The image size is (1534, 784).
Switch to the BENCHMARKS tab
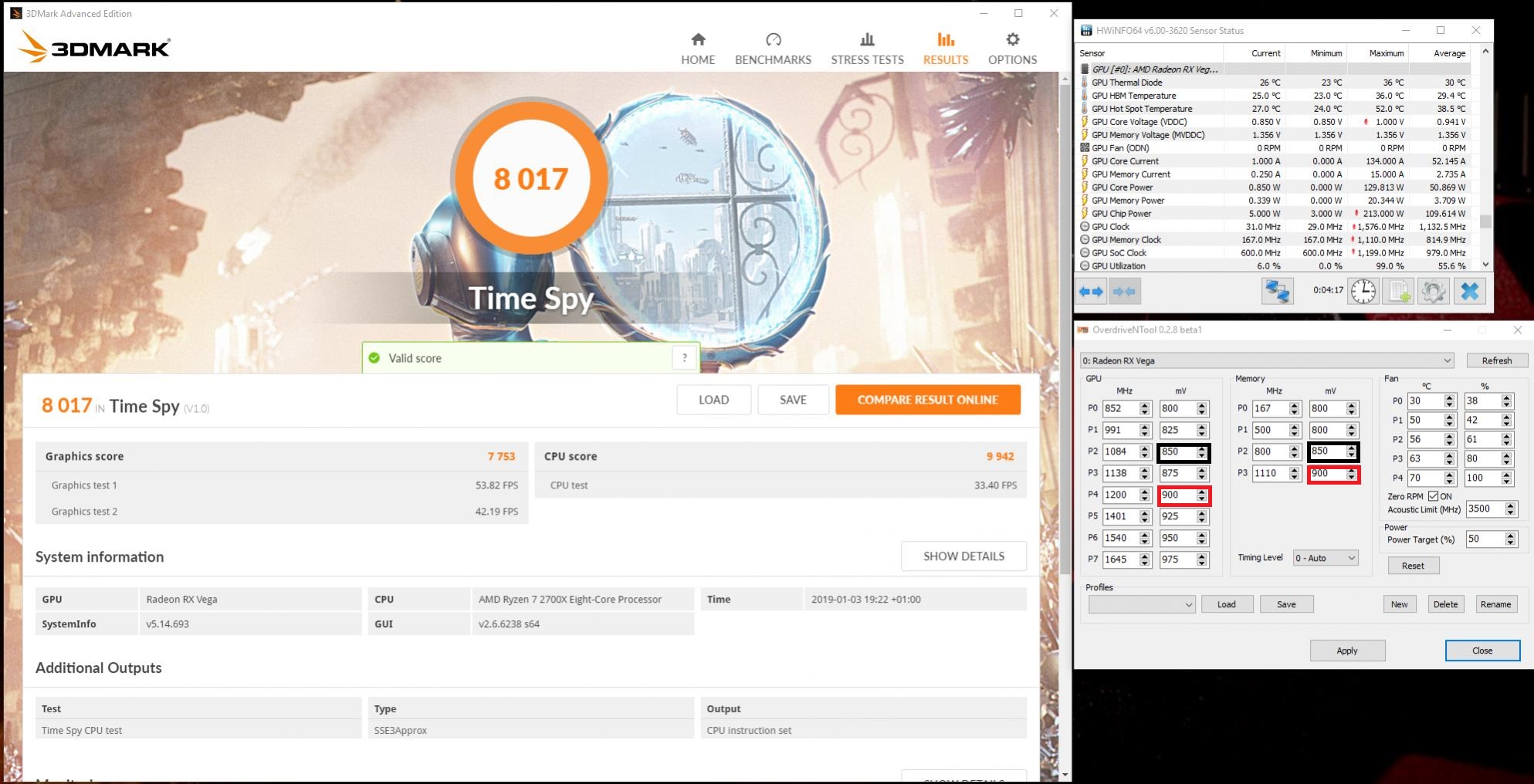click(773, 49)
